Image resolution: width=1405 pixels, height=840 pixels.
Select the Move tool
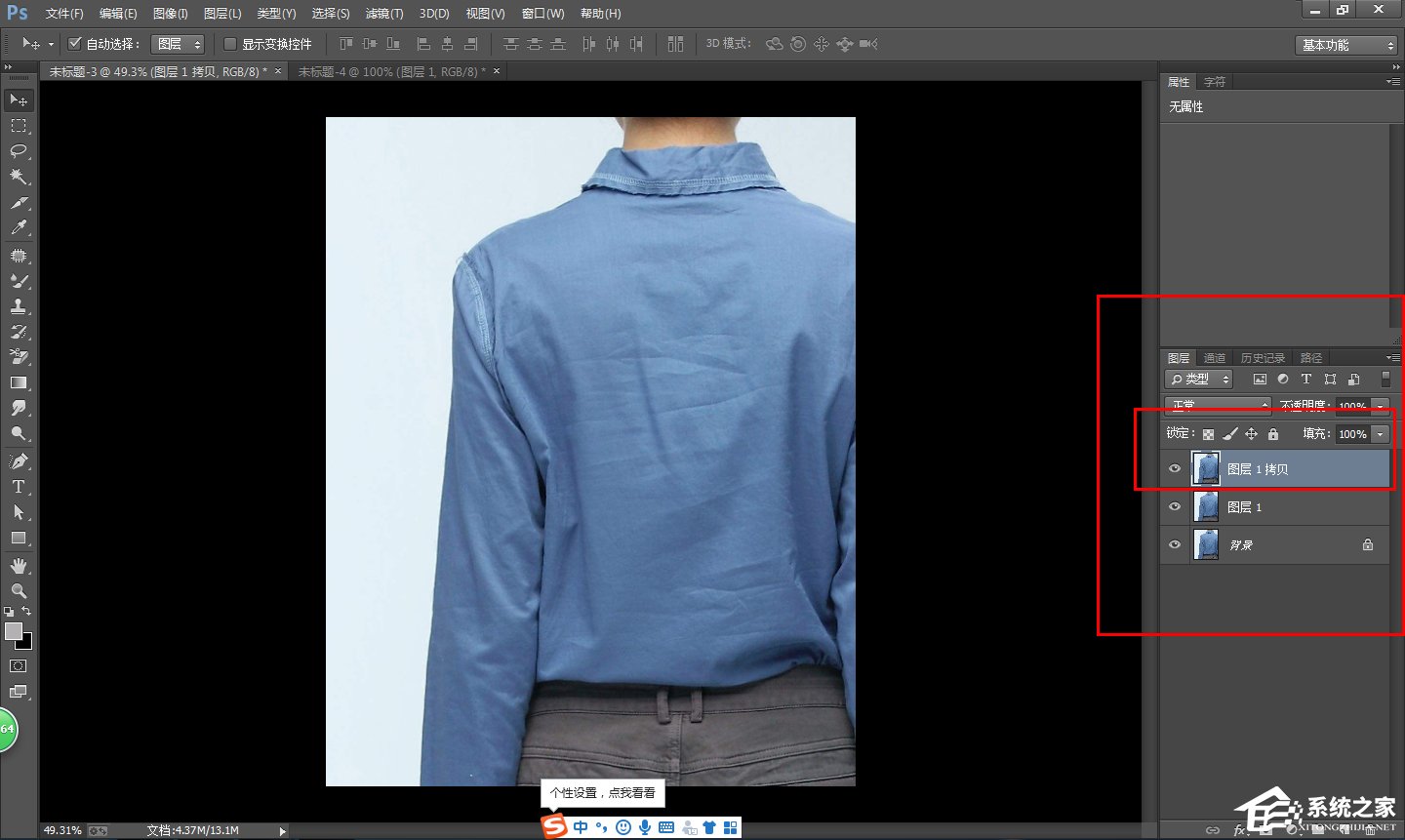(x=19, y=100)
